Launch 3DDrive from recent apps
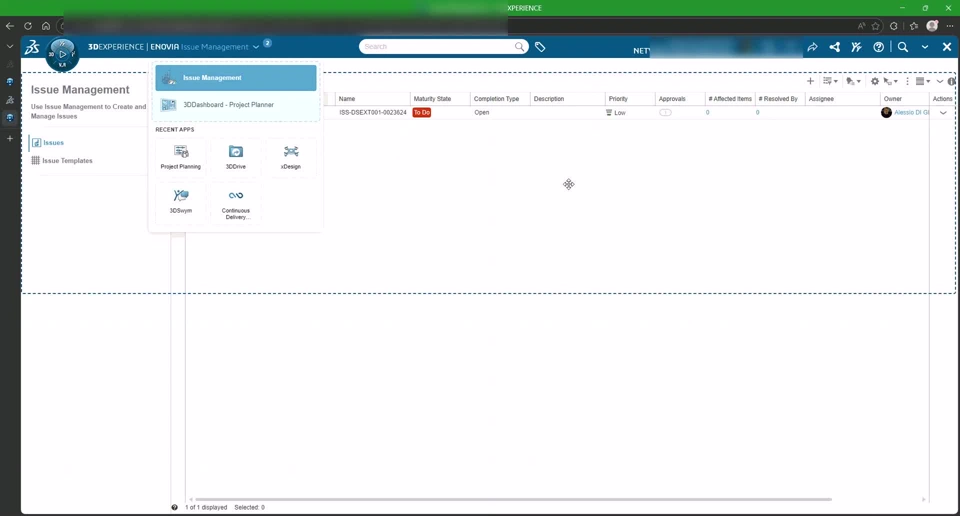 click(236, 157)
